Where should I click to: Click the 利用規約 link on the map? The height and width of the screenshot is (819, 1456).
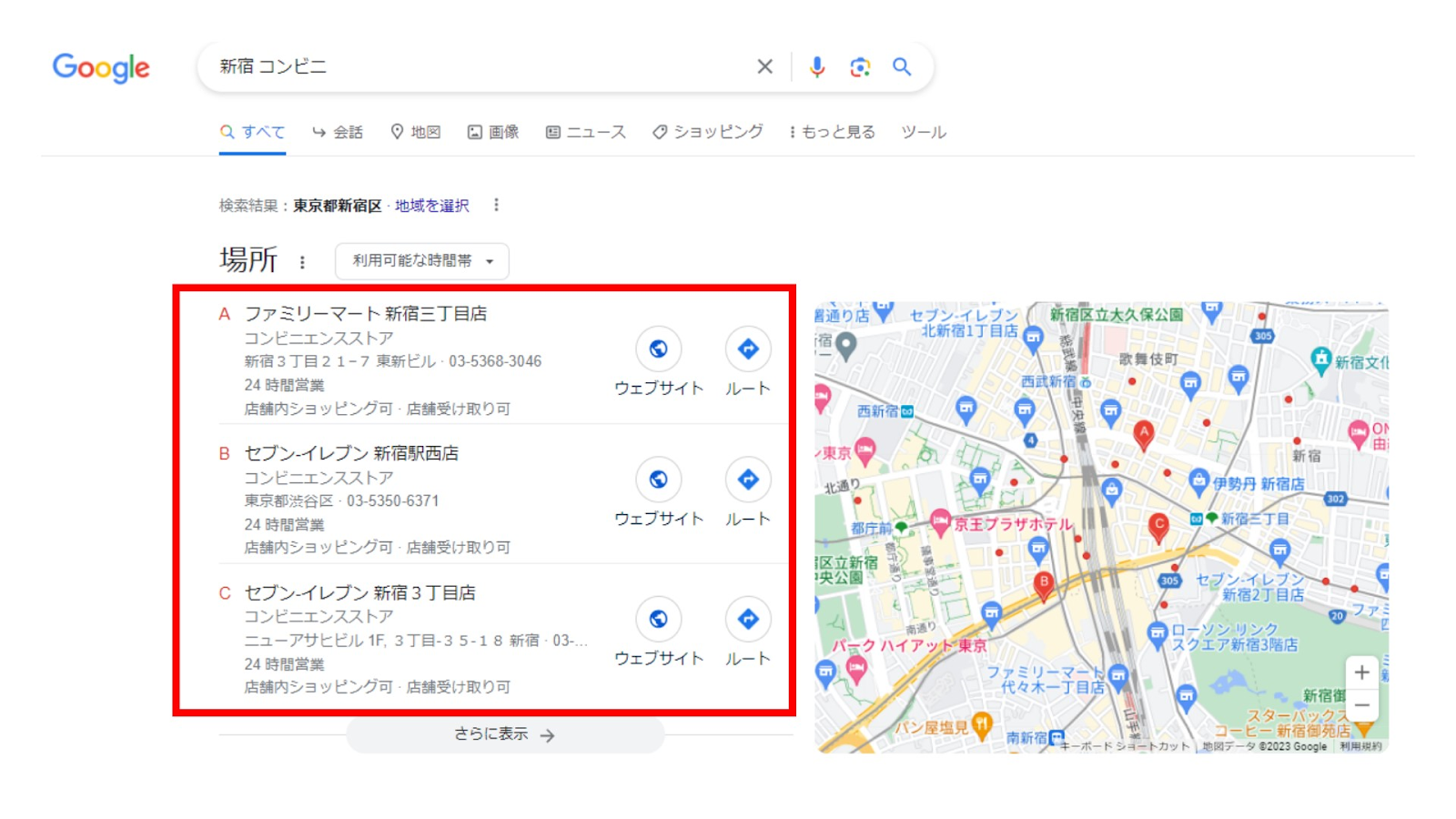(1360, 746)
